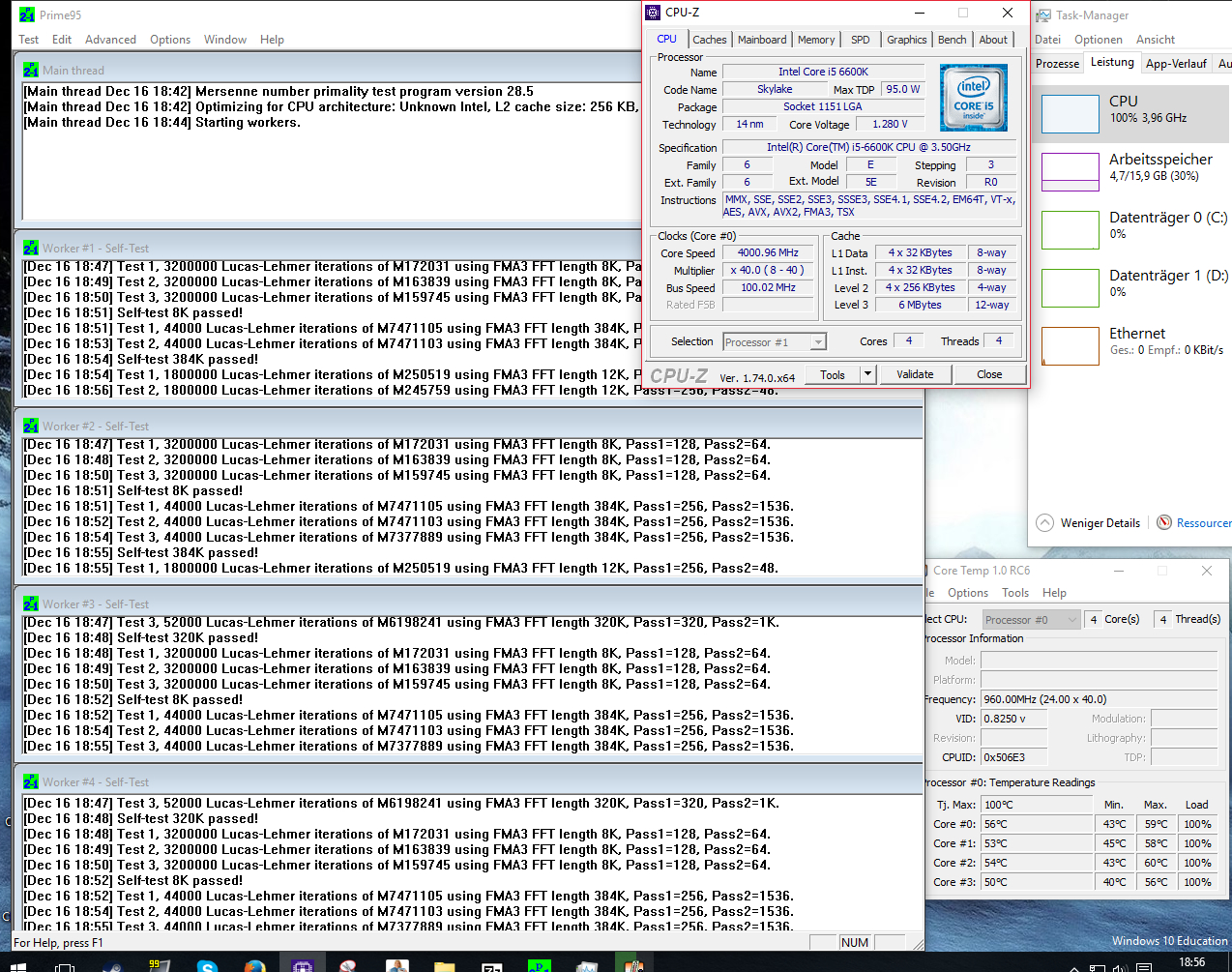Open the Core Temp Tools menu
Image resolution: width=1232 pixels, height=972 pixels.
click(1015, 593)
